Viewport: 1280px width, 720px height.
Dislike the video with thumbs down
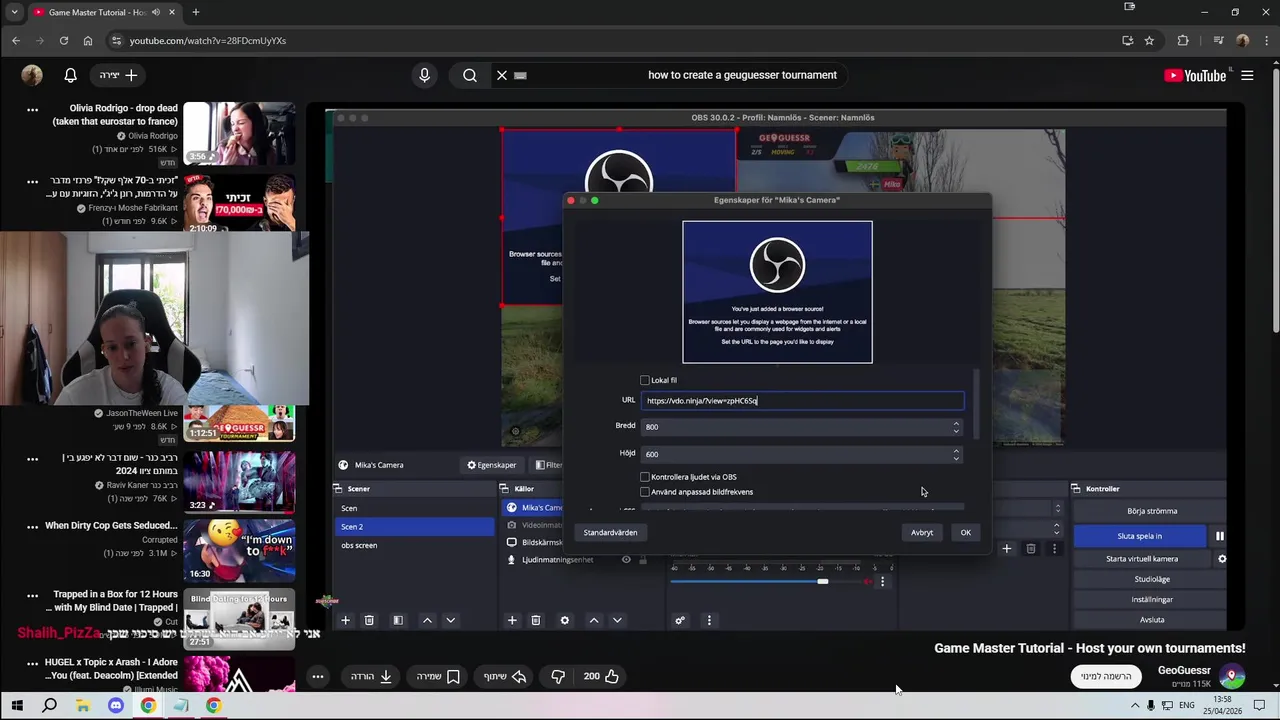pos(558,676)
